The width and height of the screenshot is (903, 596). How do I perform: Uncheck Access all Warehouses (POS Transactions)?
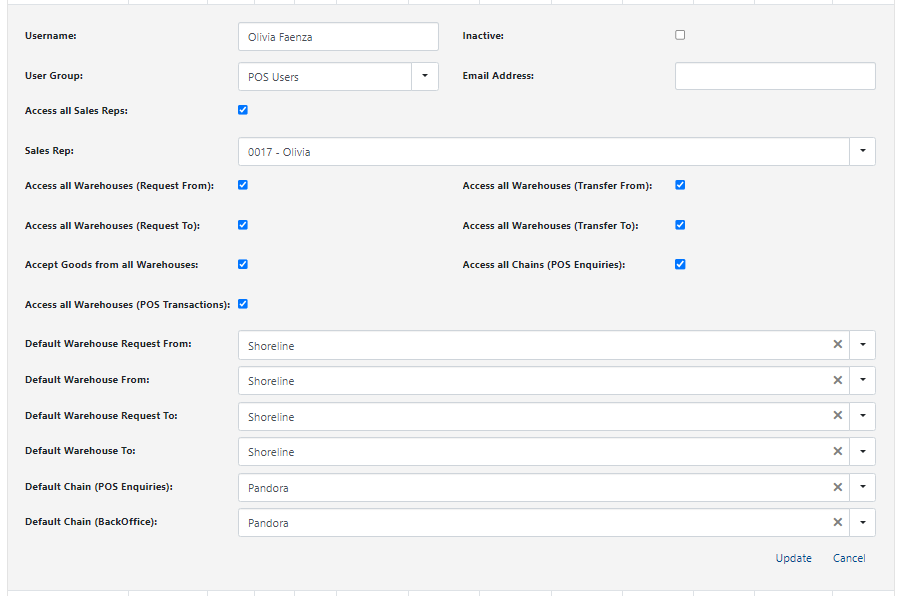[x=243, y=304]
